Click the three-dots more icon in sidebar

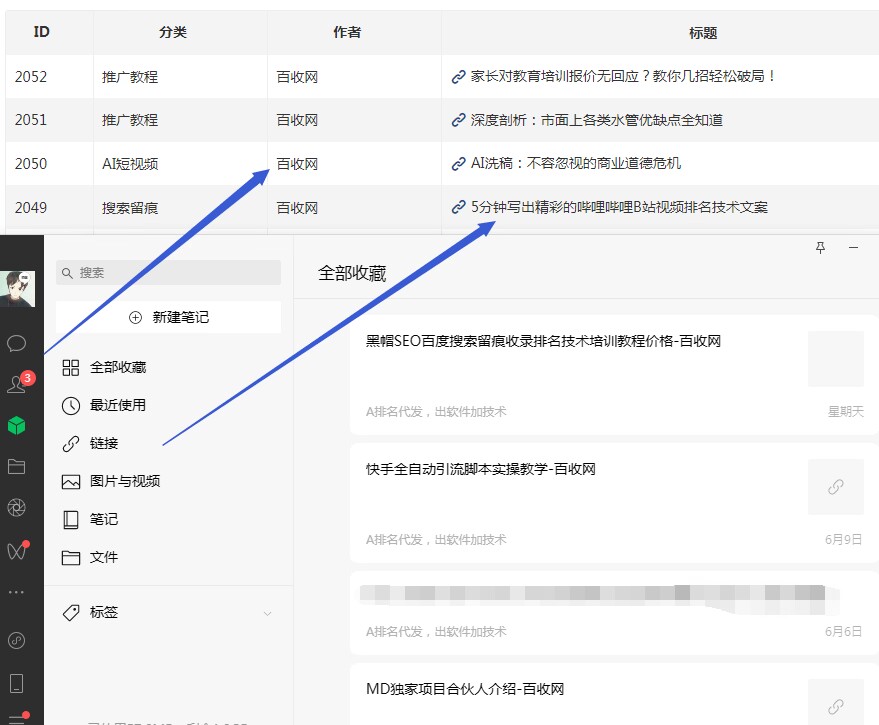(16, 592)
